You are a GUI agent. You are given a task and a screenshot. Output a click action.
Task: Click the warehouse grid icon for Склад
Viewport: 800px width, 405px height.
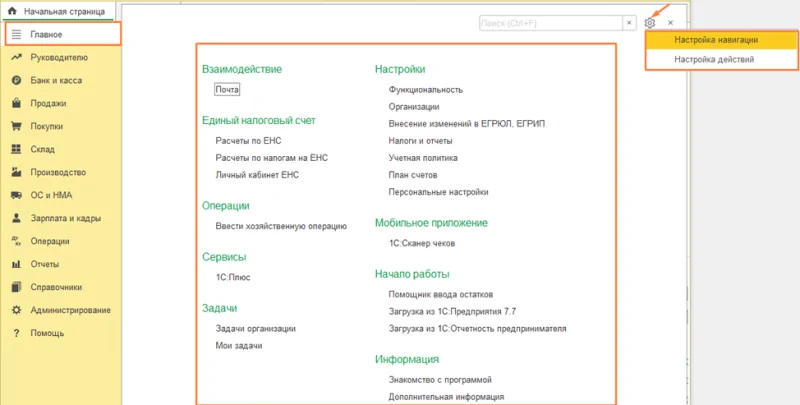[16, 149]
